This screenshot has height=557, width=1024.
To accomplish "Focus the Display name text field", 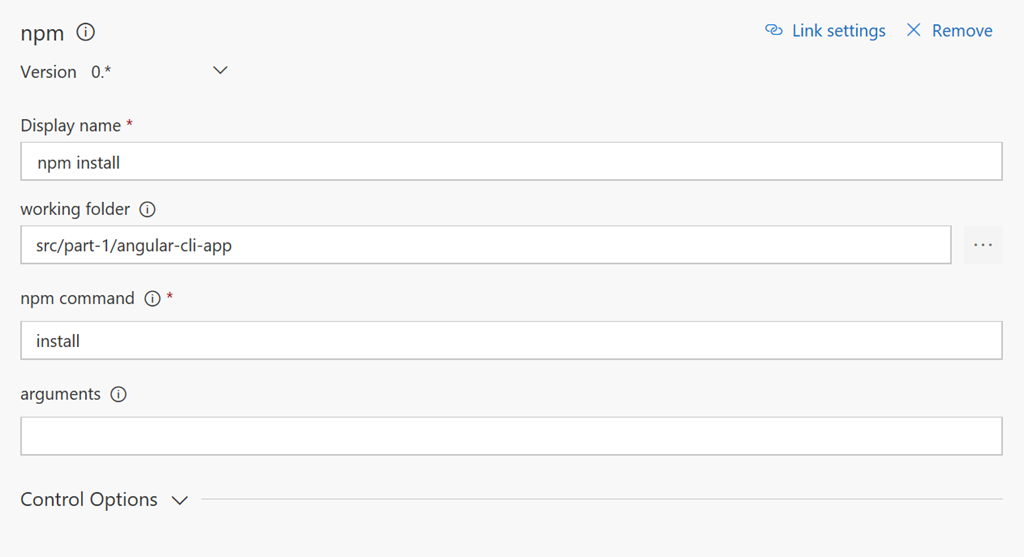I will tap(511, 161).
